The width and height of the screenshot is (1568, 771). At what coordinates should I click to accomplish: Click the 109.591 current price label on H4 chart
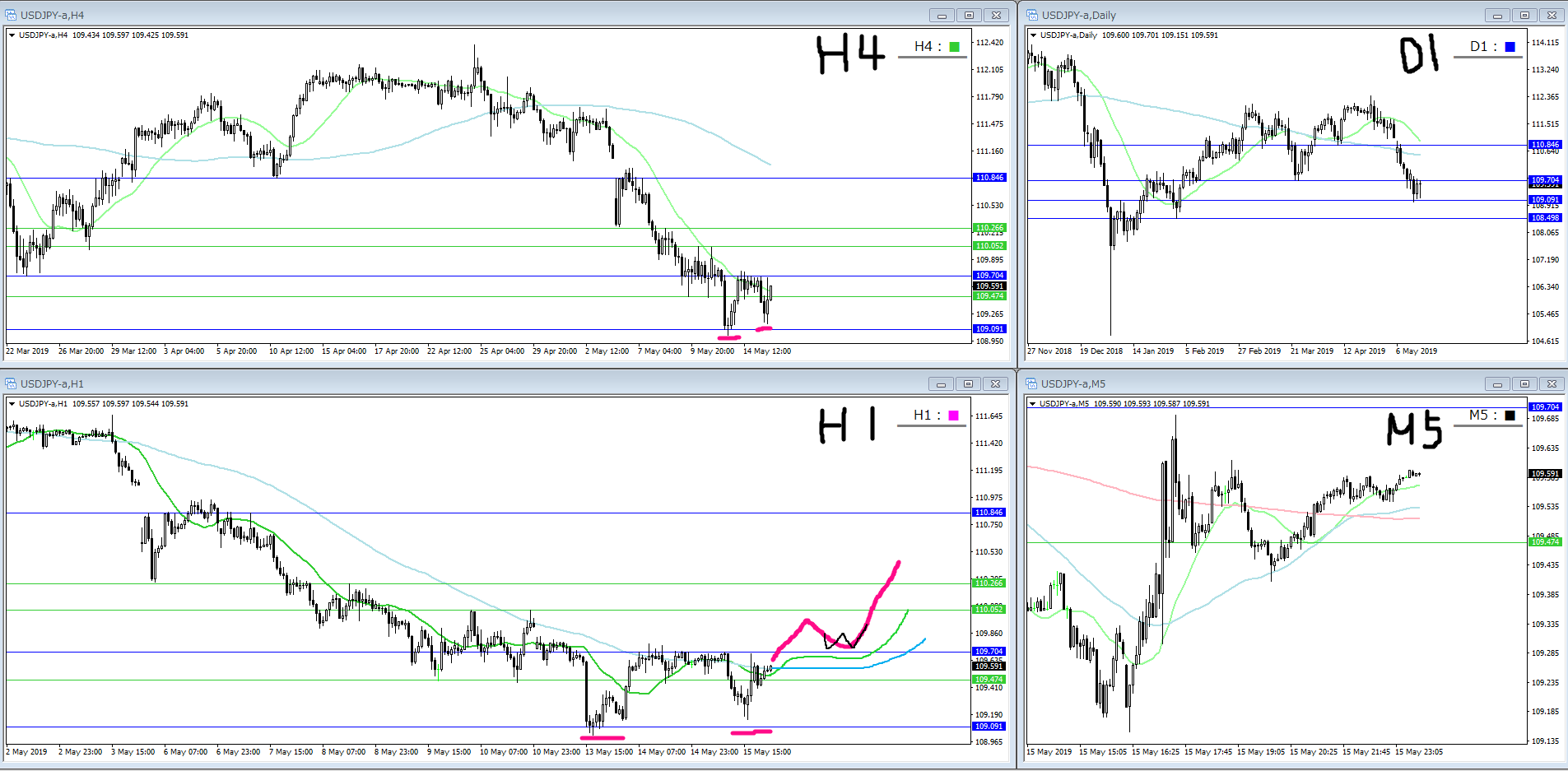click(x=989, y=286)
